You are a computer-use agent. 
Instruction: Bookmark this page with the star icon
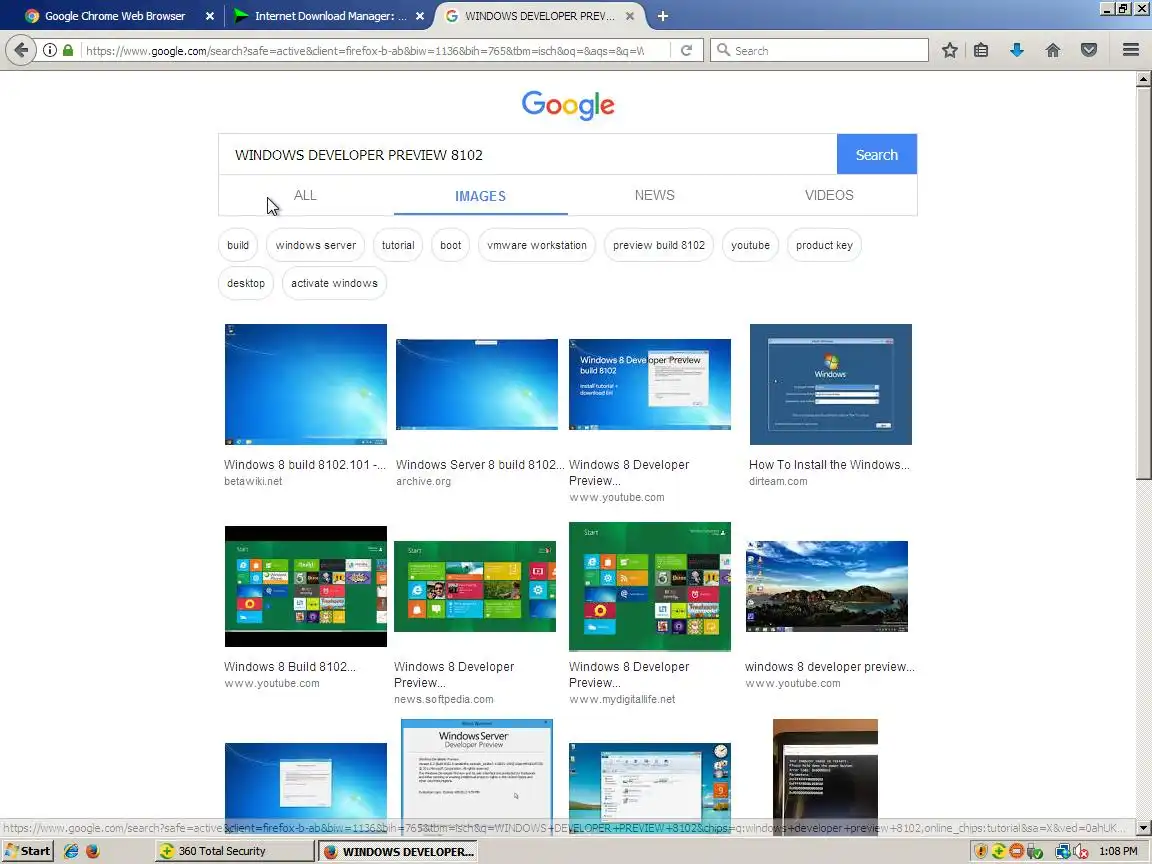(949, 50)
